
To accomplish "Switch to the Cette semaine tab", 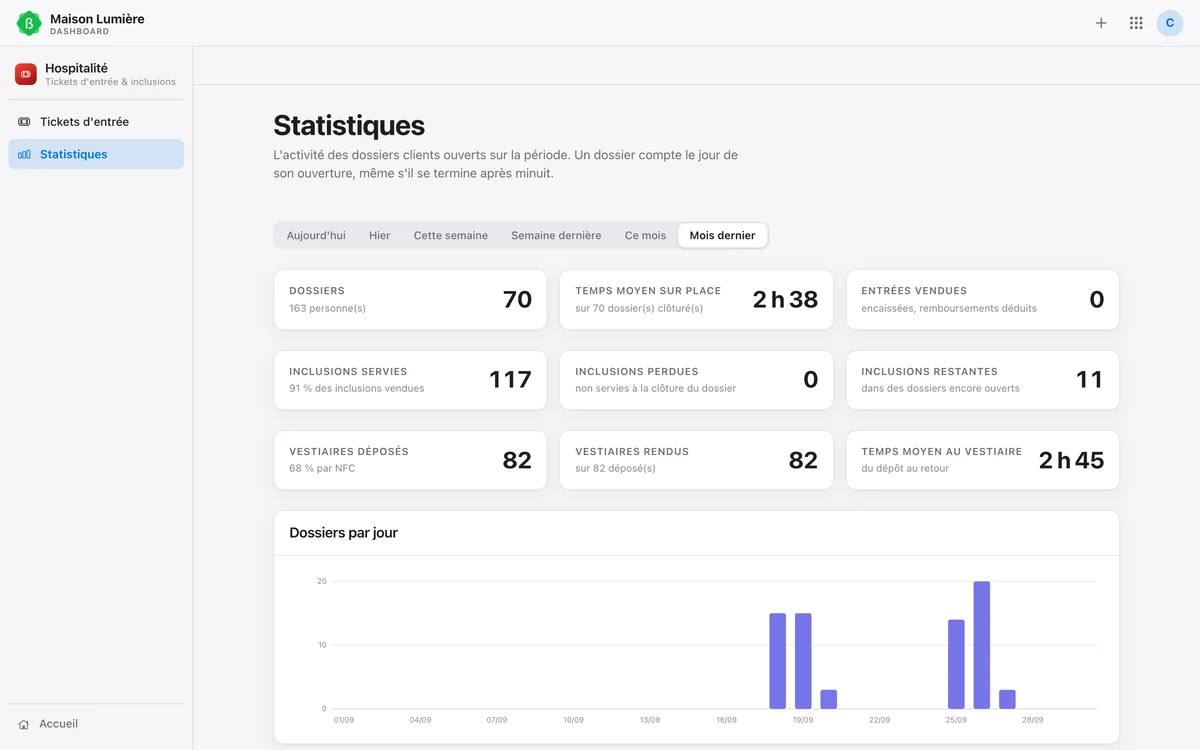I will point(451,236).
